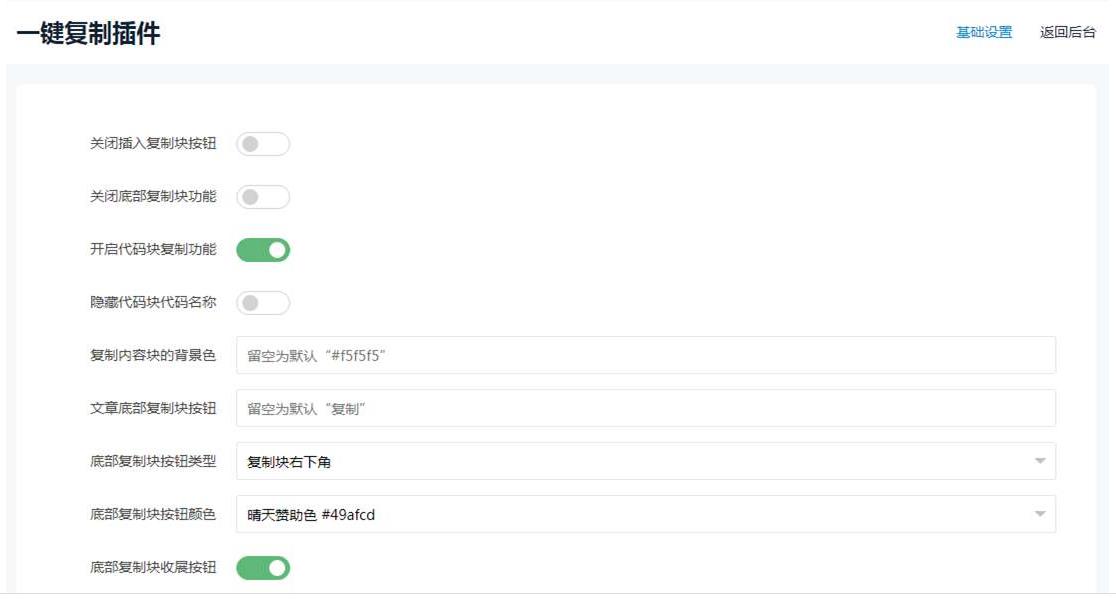Image resolution: width=1116 pixels, height=602 pixels.
Task: Click the arrow icon of 底部复制块按钮颜色 select
Action: pyautogui.click(x=1040, y=514)
